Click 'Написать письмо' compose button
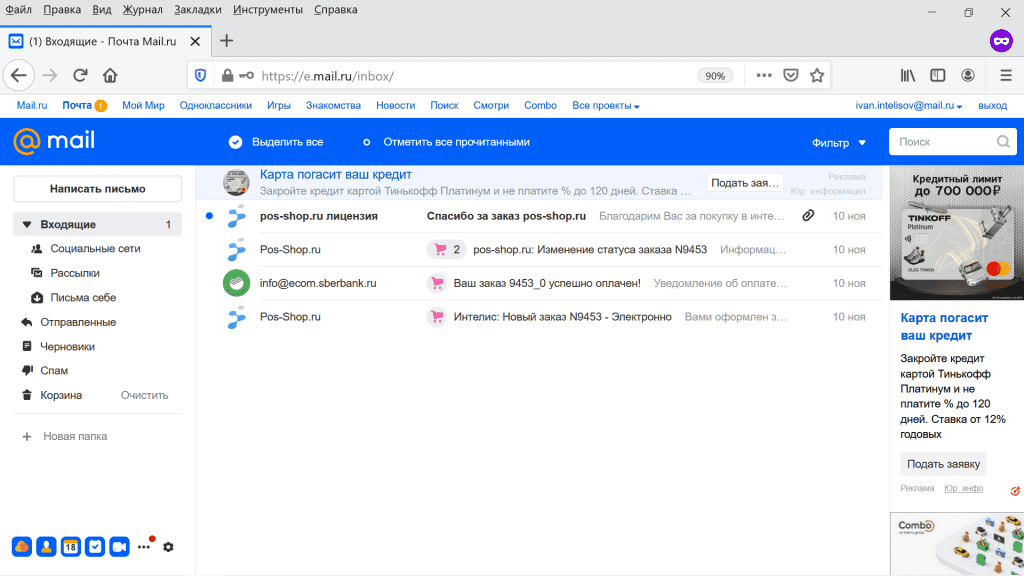Image resolution: width=1024 pixels, height=576 pixels. tap(97, 189)
